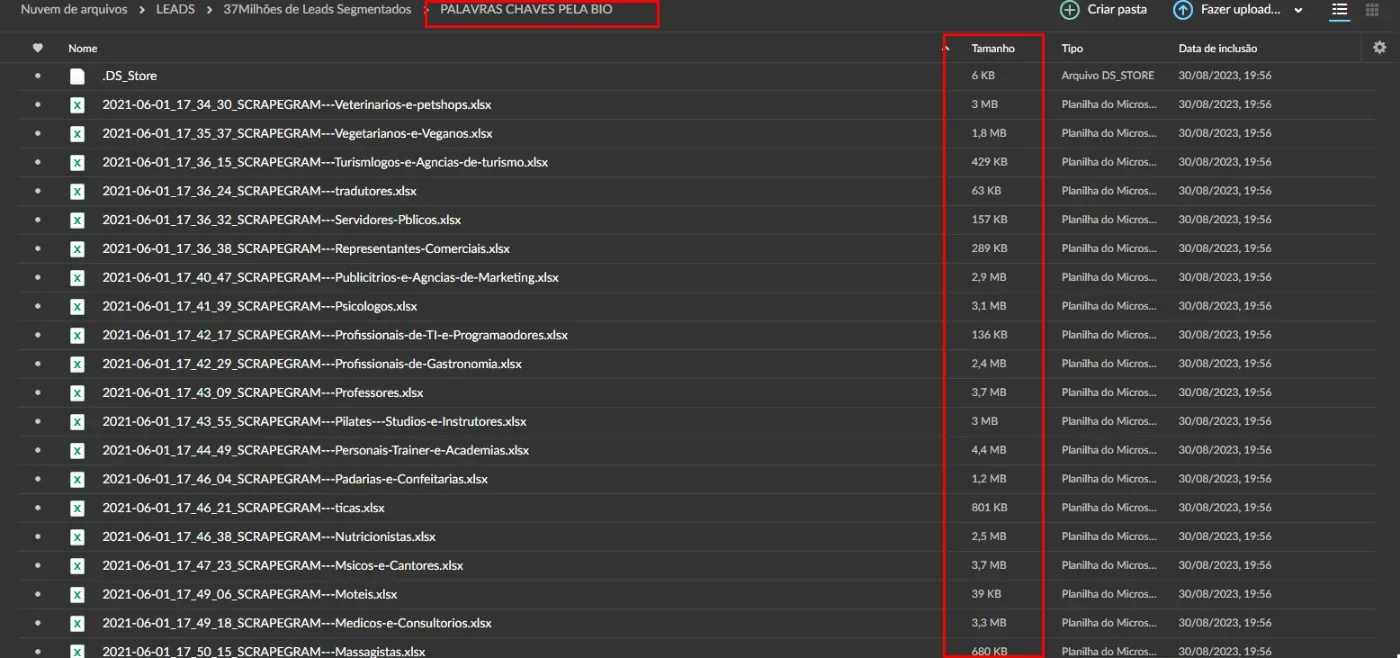Screen dimensions: 1400x658
Task: Click Excel icon of tradutores file
Action: coord(77,191)
